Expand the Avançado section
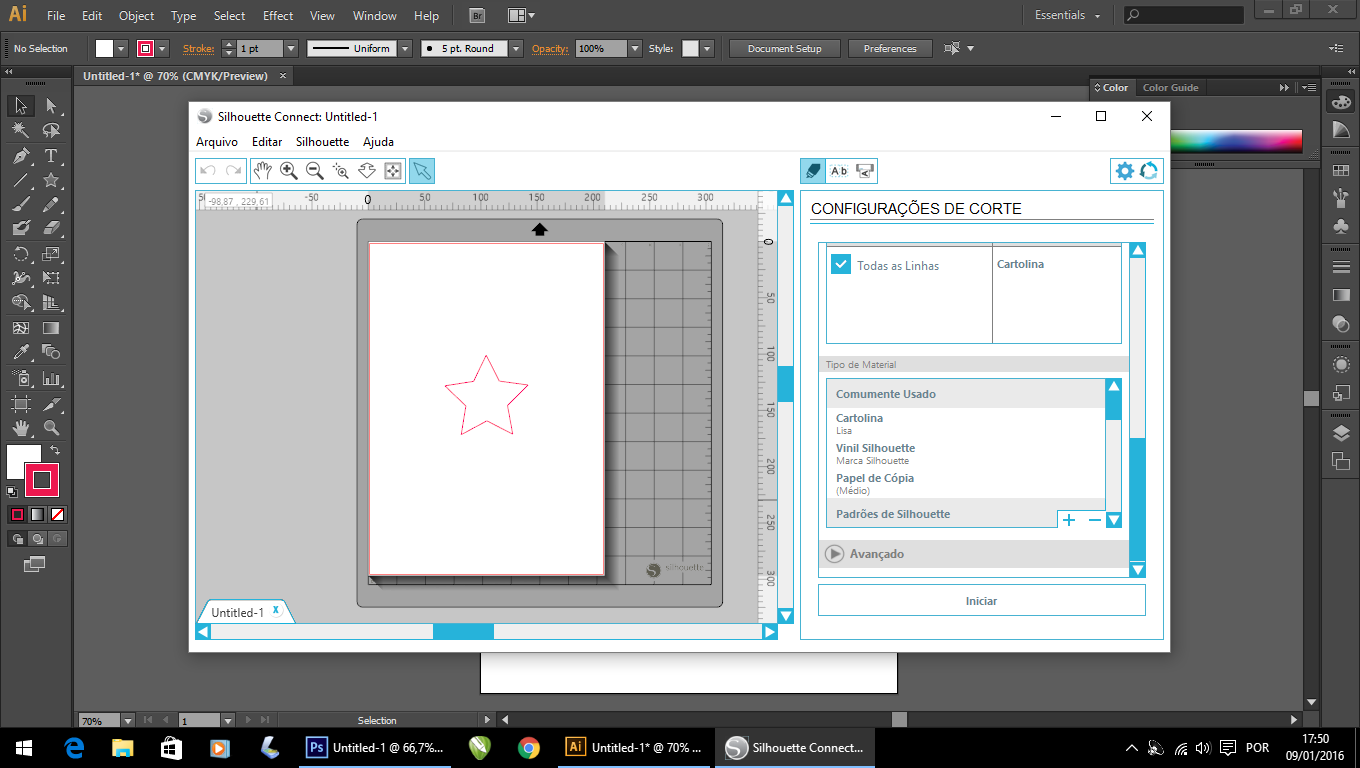 [835, 554]
